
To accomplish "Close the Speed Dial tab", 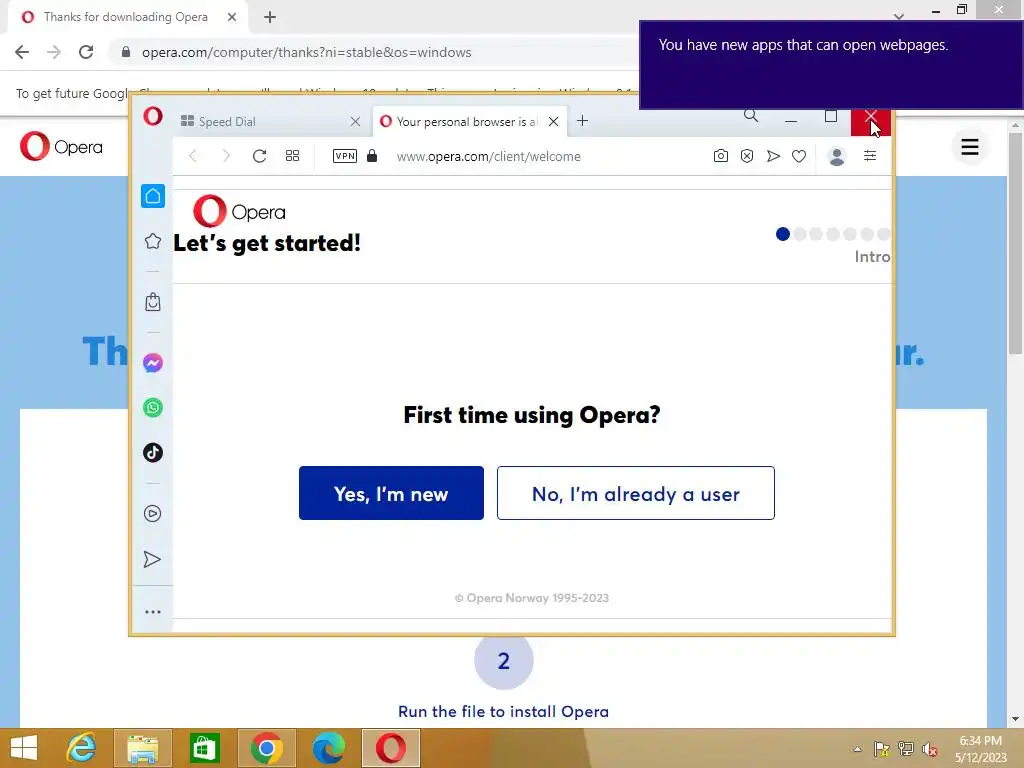I will click(x=355, y=121).
